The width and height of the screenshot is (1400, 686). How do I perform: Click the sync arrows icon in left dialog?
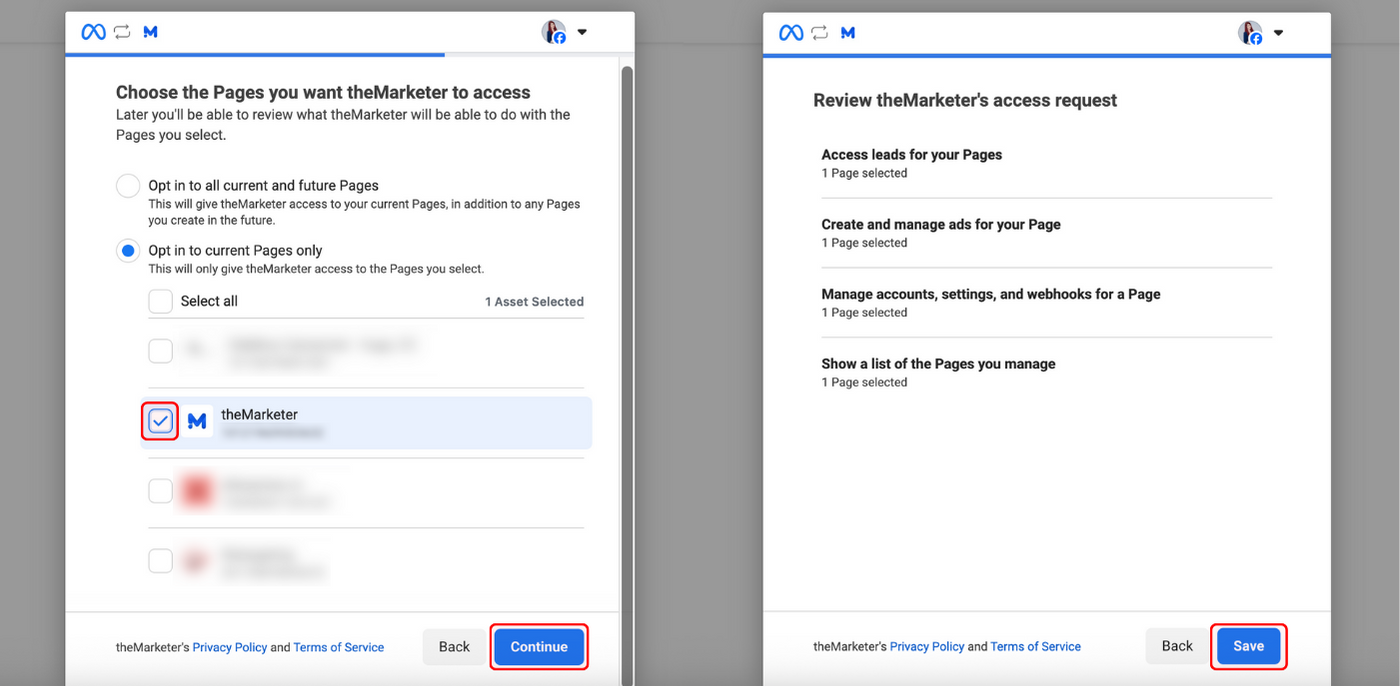122,32
